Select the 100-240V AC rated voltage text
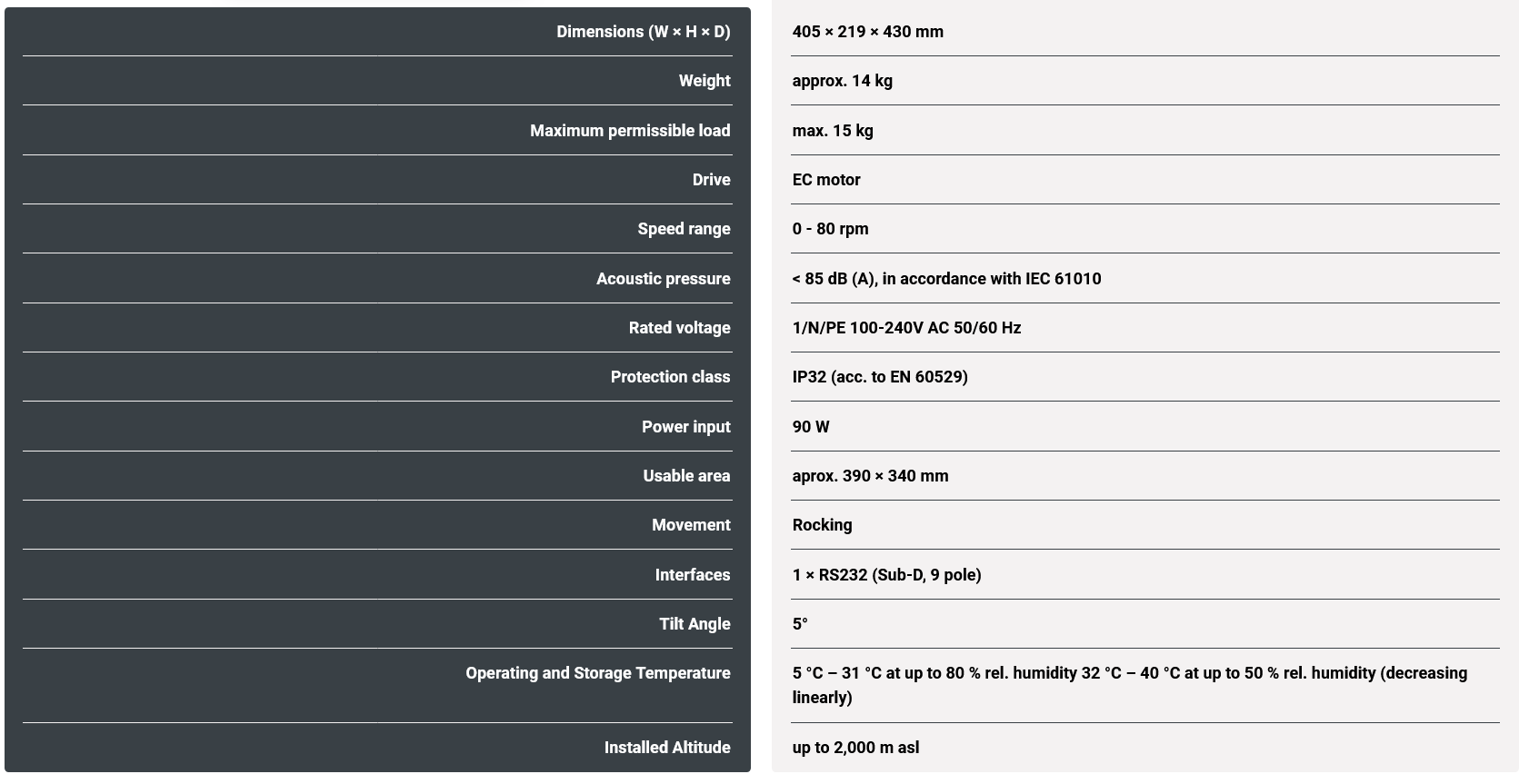 (906, 328)
